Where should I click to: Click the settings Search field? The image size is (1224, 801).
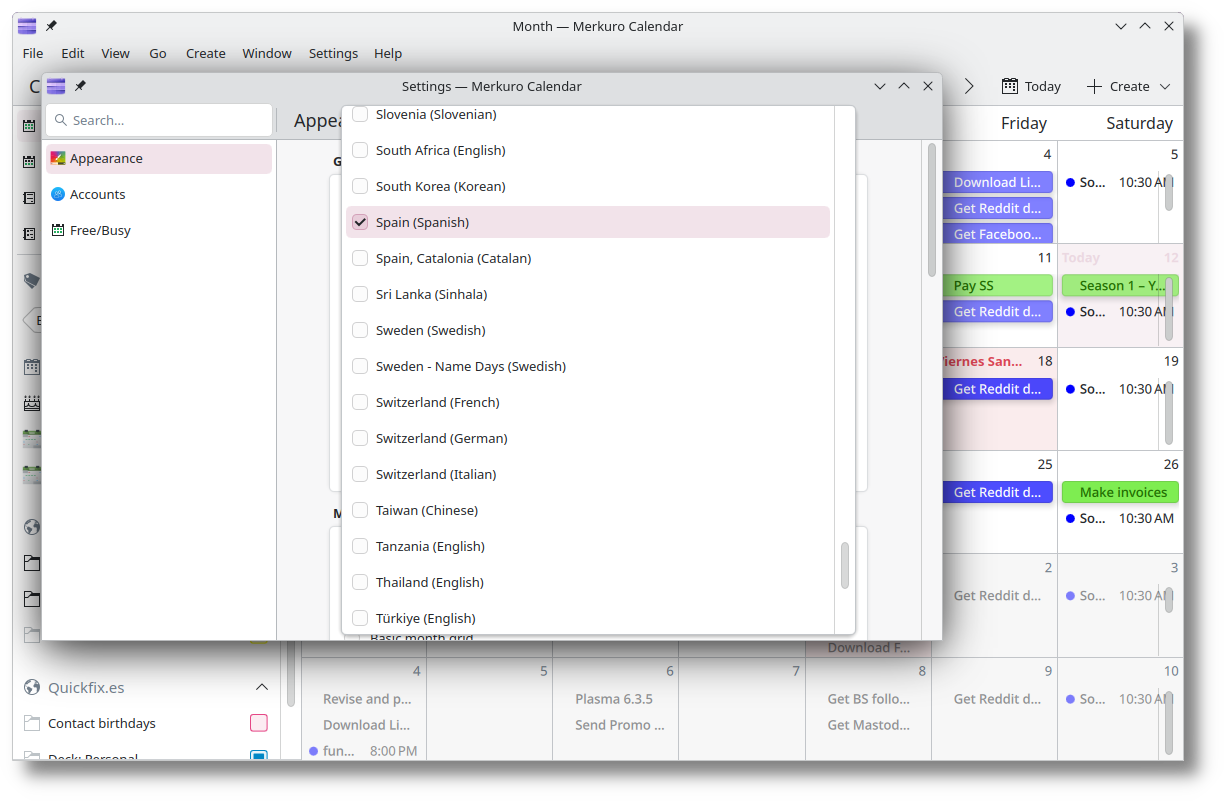(160, 120)
